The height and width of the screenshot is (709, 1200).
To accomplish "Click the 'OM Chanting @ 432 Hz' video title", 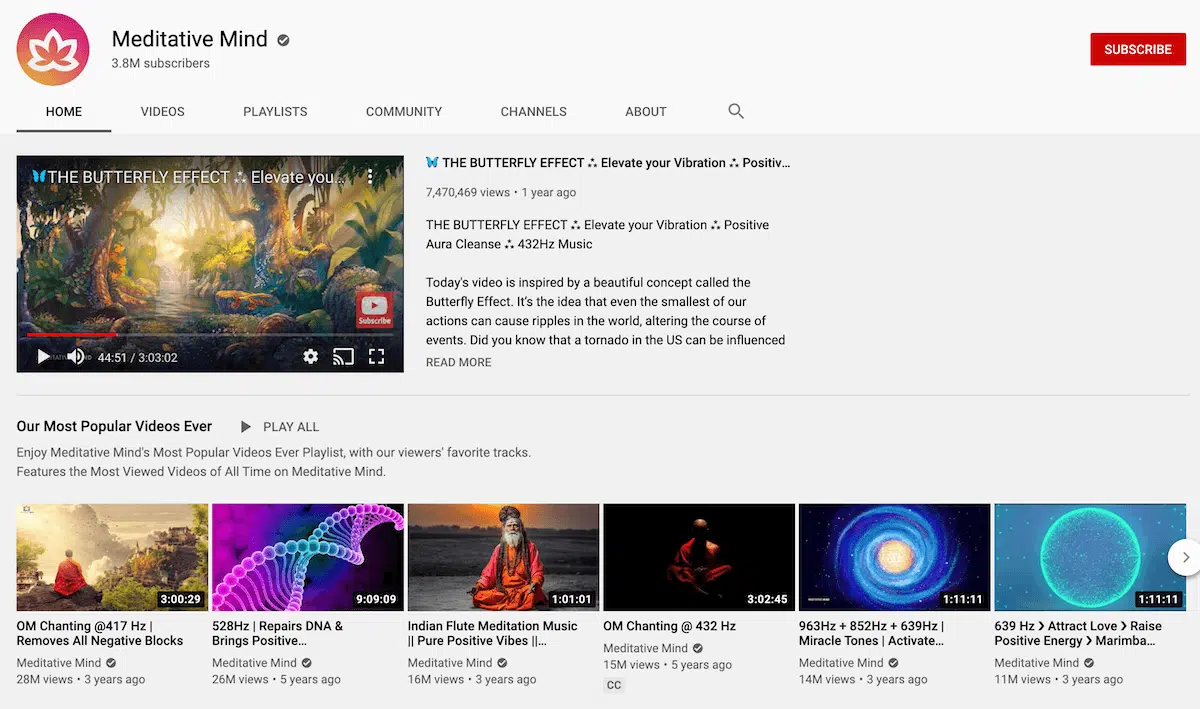I will coord(670,626).
